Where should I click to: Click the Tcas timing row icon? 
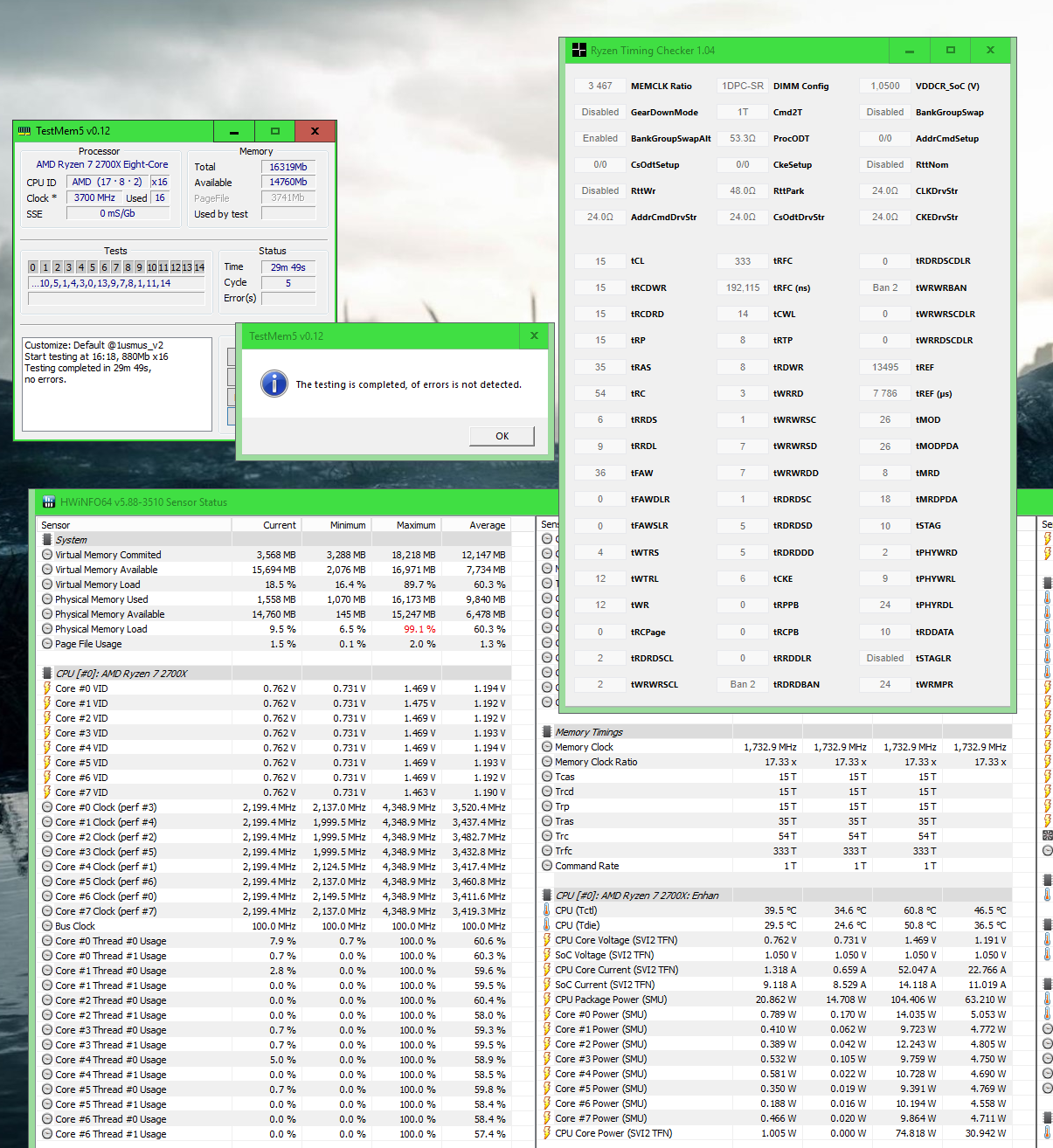547,777
